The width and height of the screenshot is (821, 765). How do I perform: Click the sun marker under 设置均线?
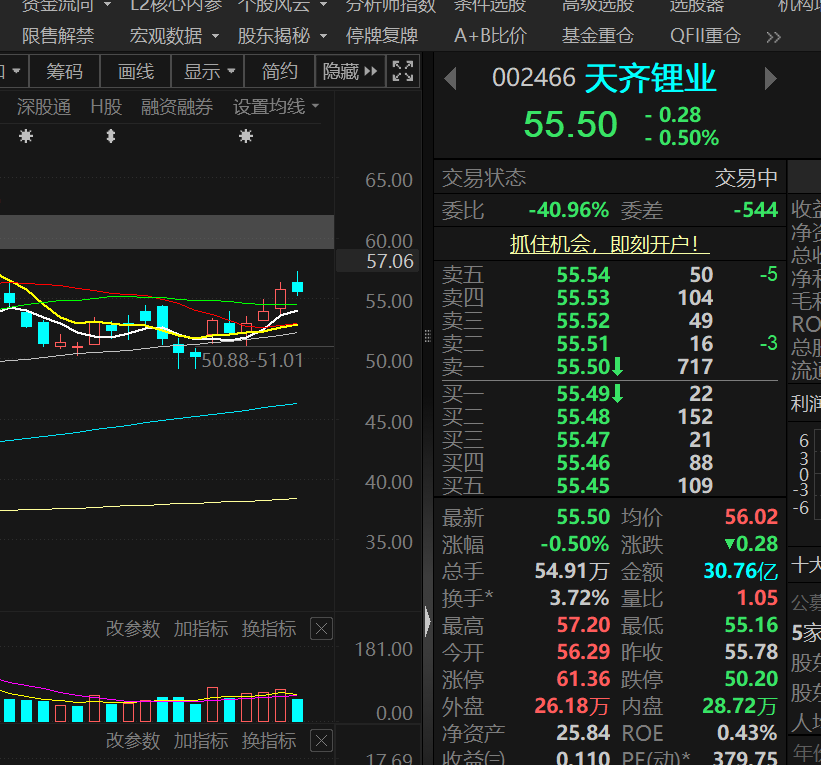tap(246, 137)
